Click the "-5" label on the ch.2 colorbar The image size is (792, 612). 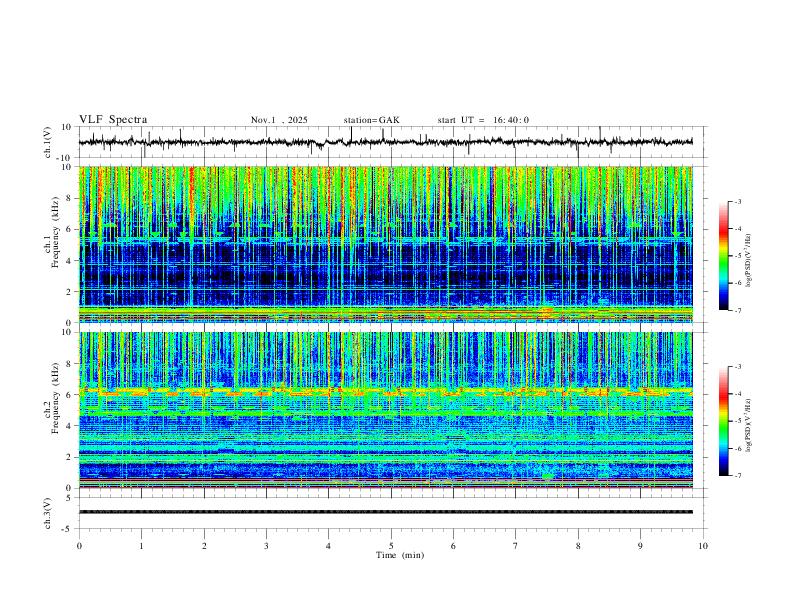[x=737, y=421]
